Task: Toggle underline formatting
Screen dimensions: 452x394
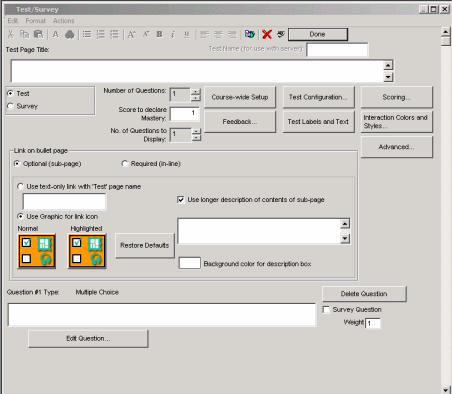Action: 187,34
